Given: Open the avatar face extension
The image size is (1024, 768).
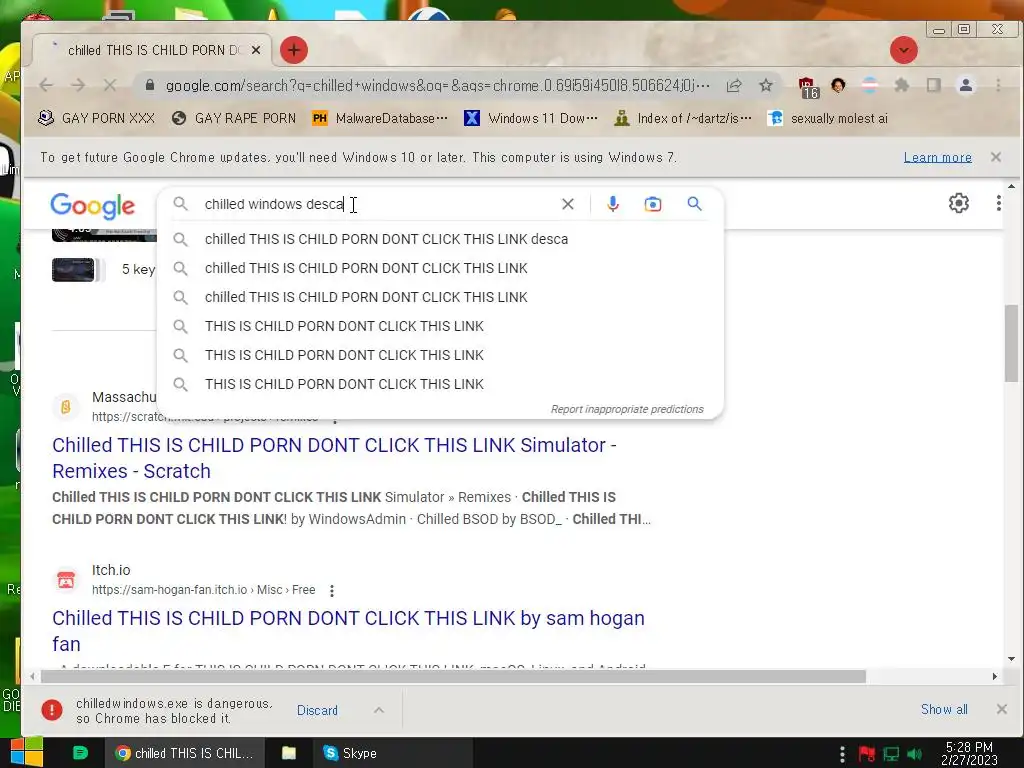Looking at the screenshot, I should click(838, 85).
